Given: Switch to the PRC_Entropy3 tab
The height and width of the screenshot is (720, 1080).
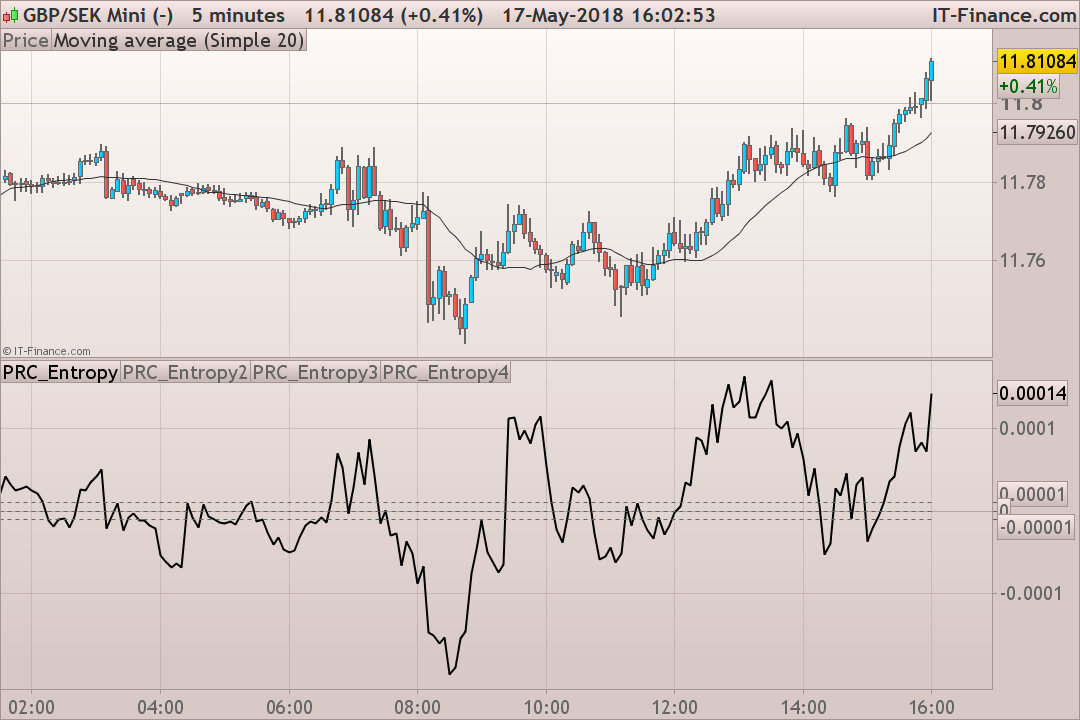Looking at the screenshot, I should pos(315,373).
